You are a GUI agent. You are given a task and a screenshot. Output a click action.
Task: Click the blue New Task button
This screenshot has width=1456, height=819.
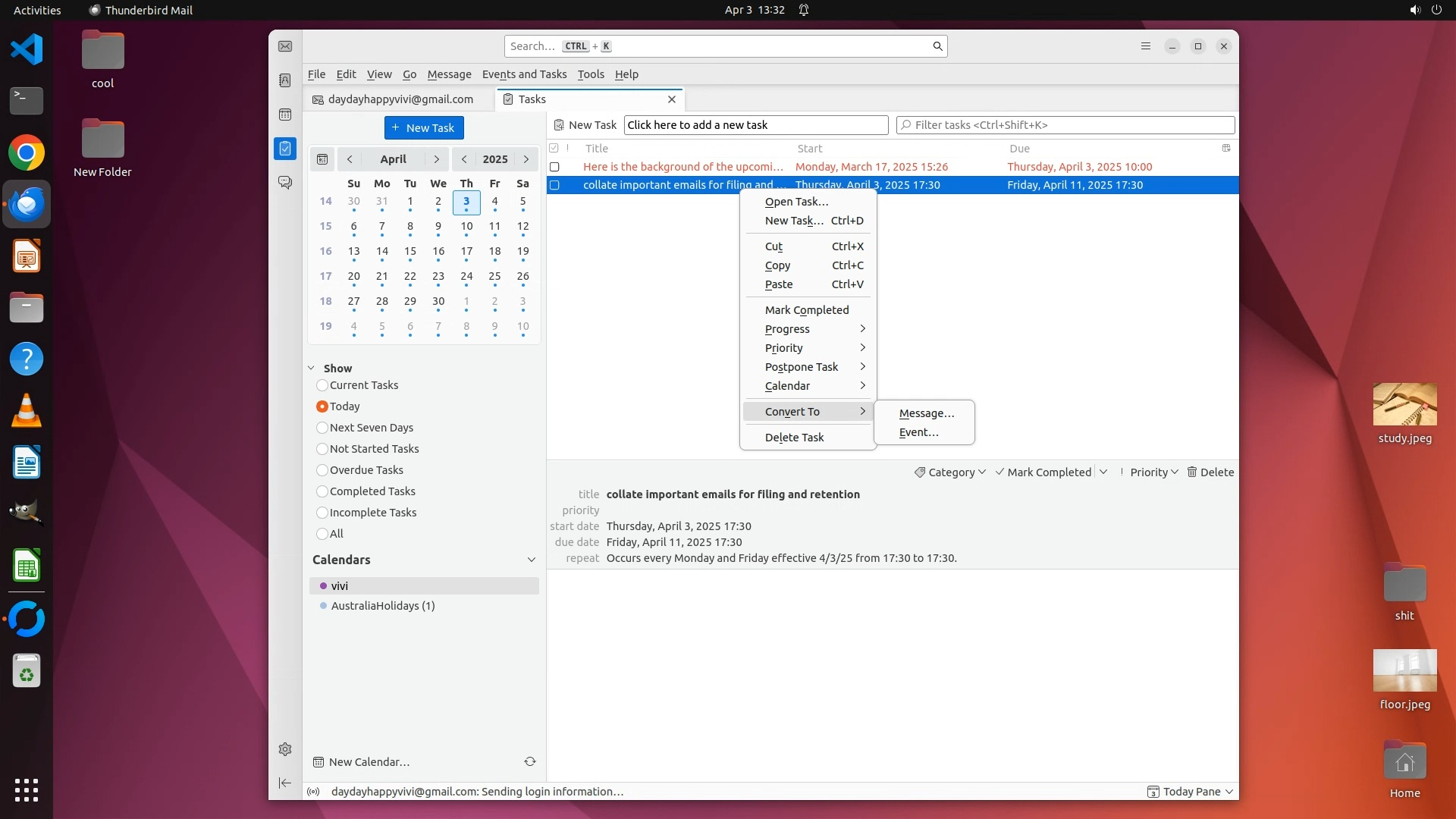424,127
